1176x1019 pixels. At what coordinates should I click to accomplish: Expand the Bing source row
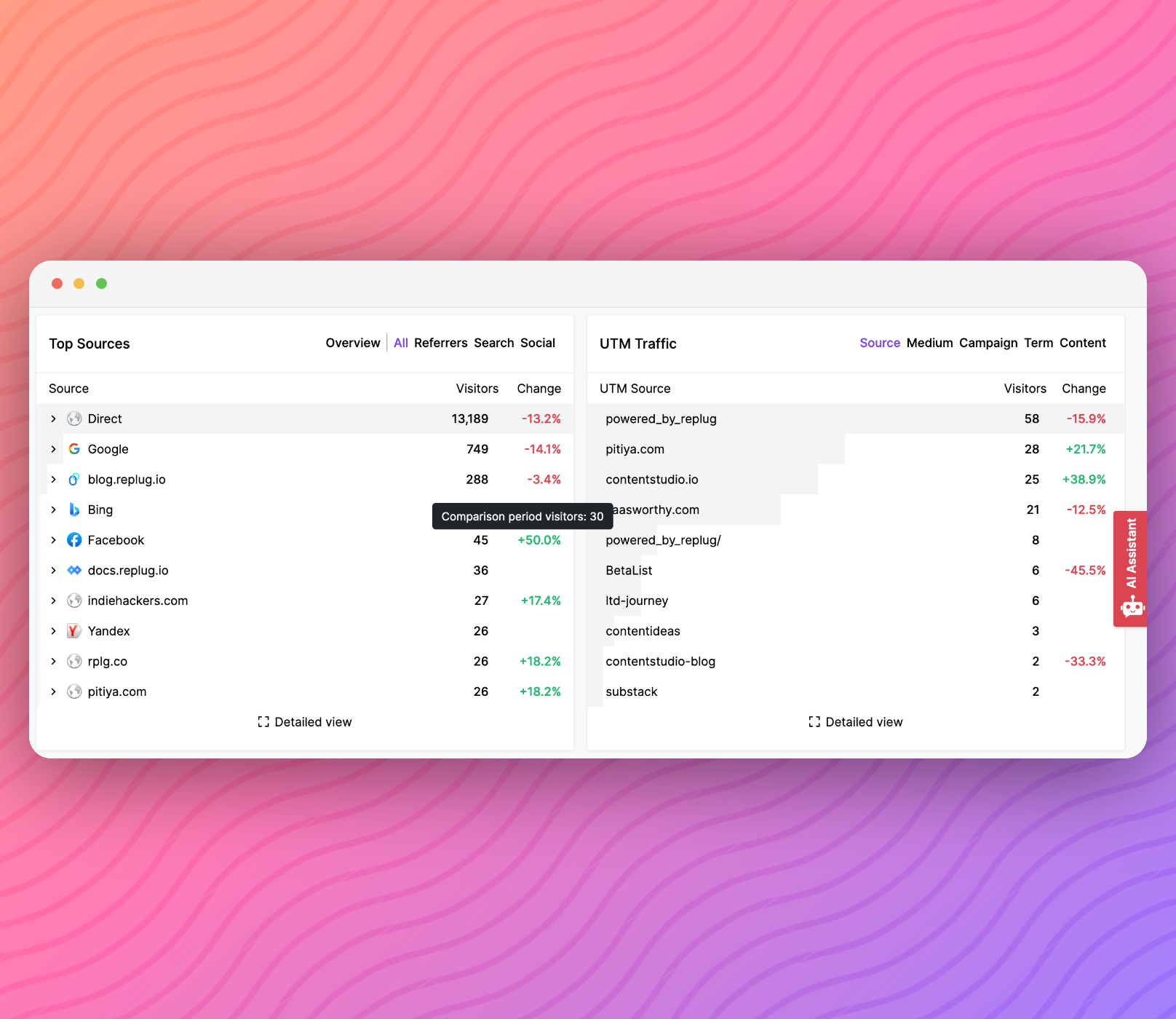(x=53, y=509)
